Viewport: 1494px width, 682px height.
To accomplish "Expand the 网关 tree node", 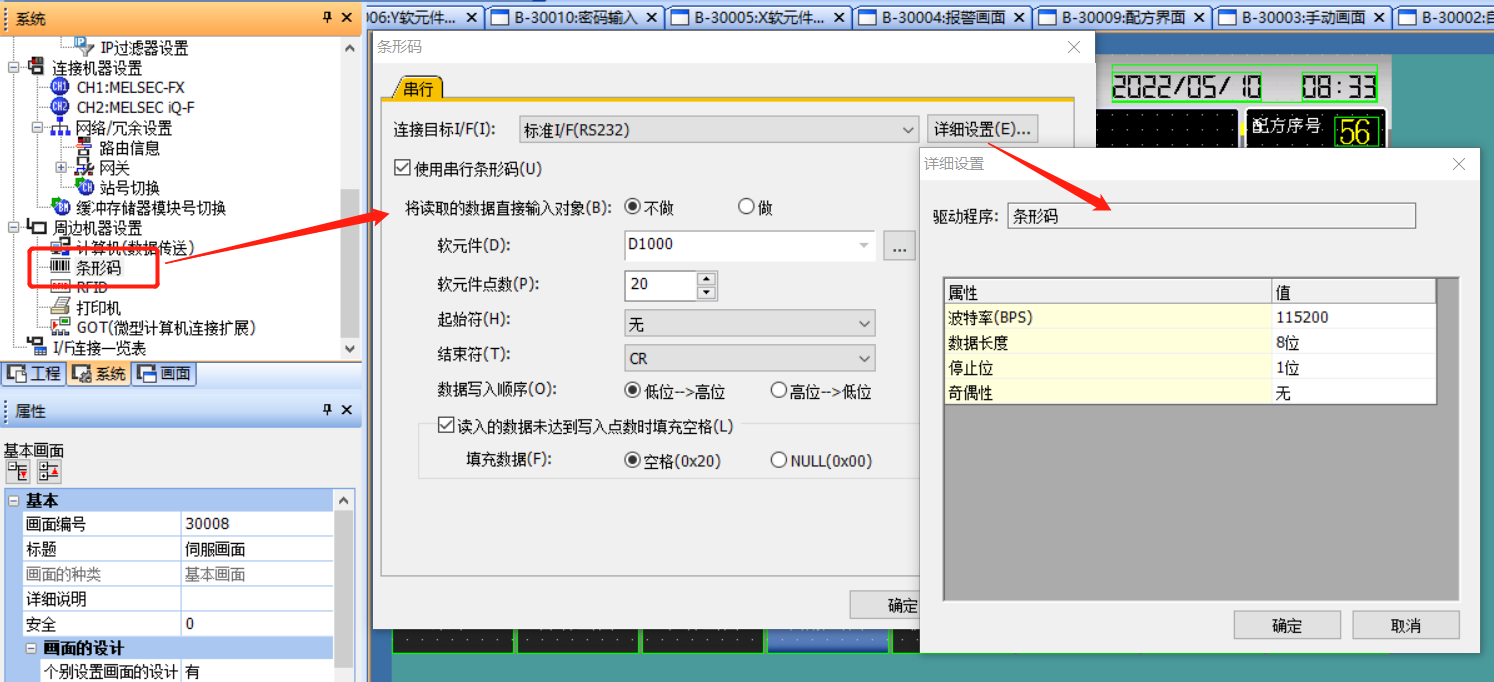I will point(61,168).
